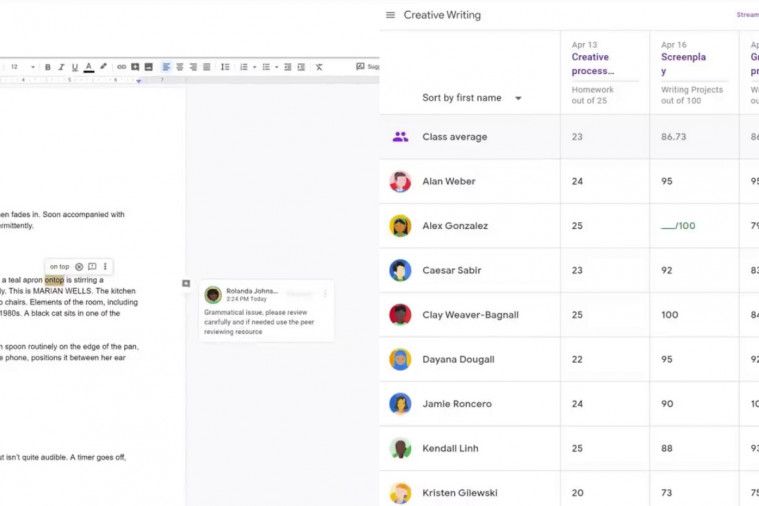Screen dimensions: 759x506
Task: Clear formatting with the Tx icon
Action: [319, 67]
